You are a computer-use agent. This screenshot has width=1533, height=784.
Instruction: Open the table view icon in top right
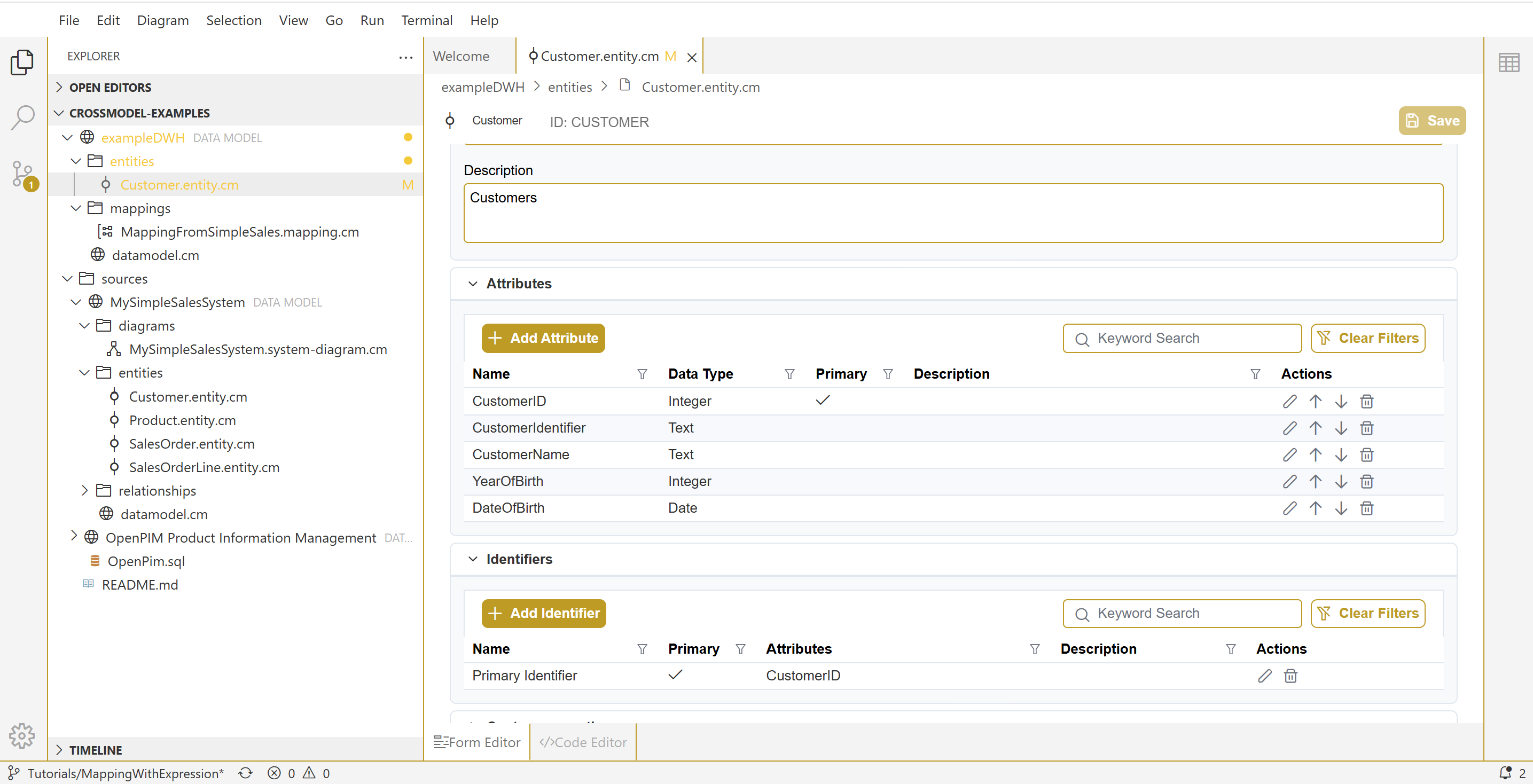coord(1508,62)
